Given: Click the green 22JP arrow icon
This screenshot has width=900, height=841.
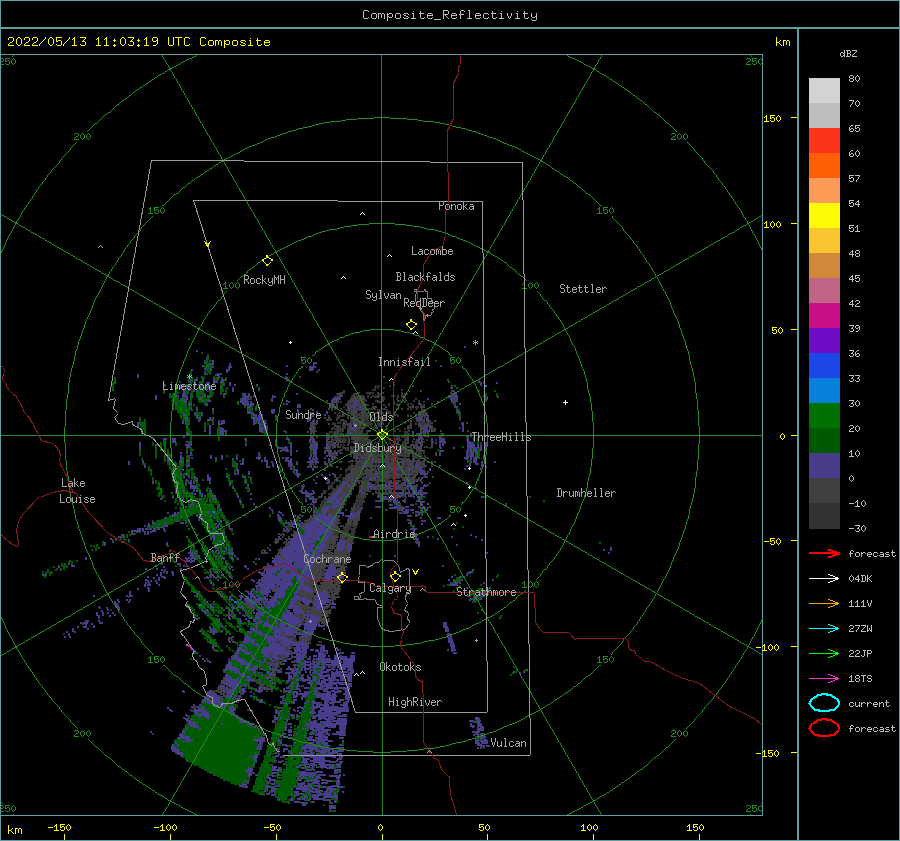Looking at the screenshot, I should click(824, 653).
